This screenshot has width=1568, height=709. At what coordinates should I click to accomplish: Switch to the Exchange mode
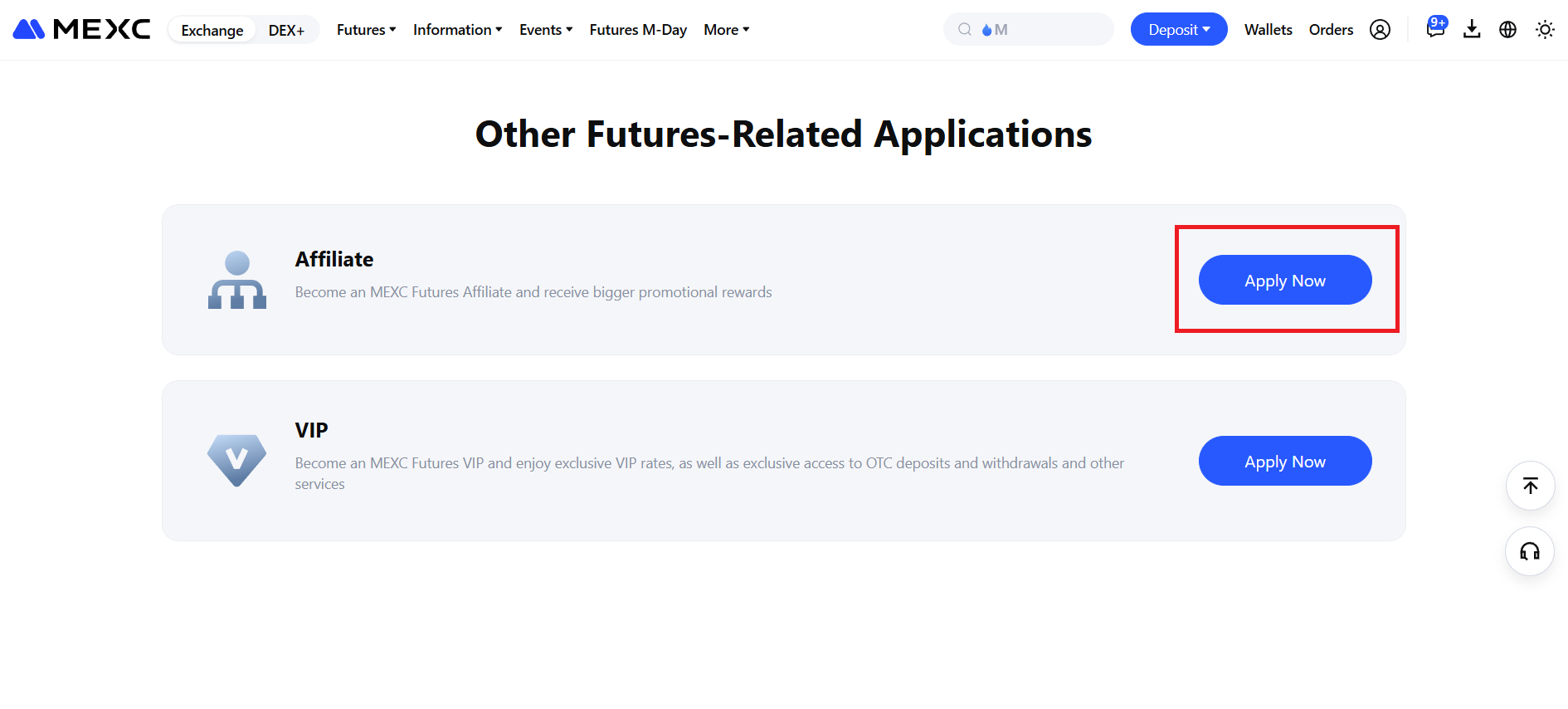(212, 30)
